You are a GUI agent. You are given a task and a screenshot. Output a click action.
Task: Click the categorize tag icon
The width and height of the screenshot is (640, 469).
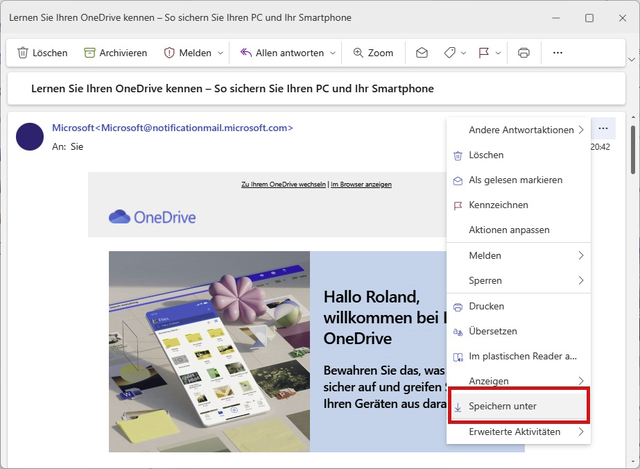click(449, 53)
